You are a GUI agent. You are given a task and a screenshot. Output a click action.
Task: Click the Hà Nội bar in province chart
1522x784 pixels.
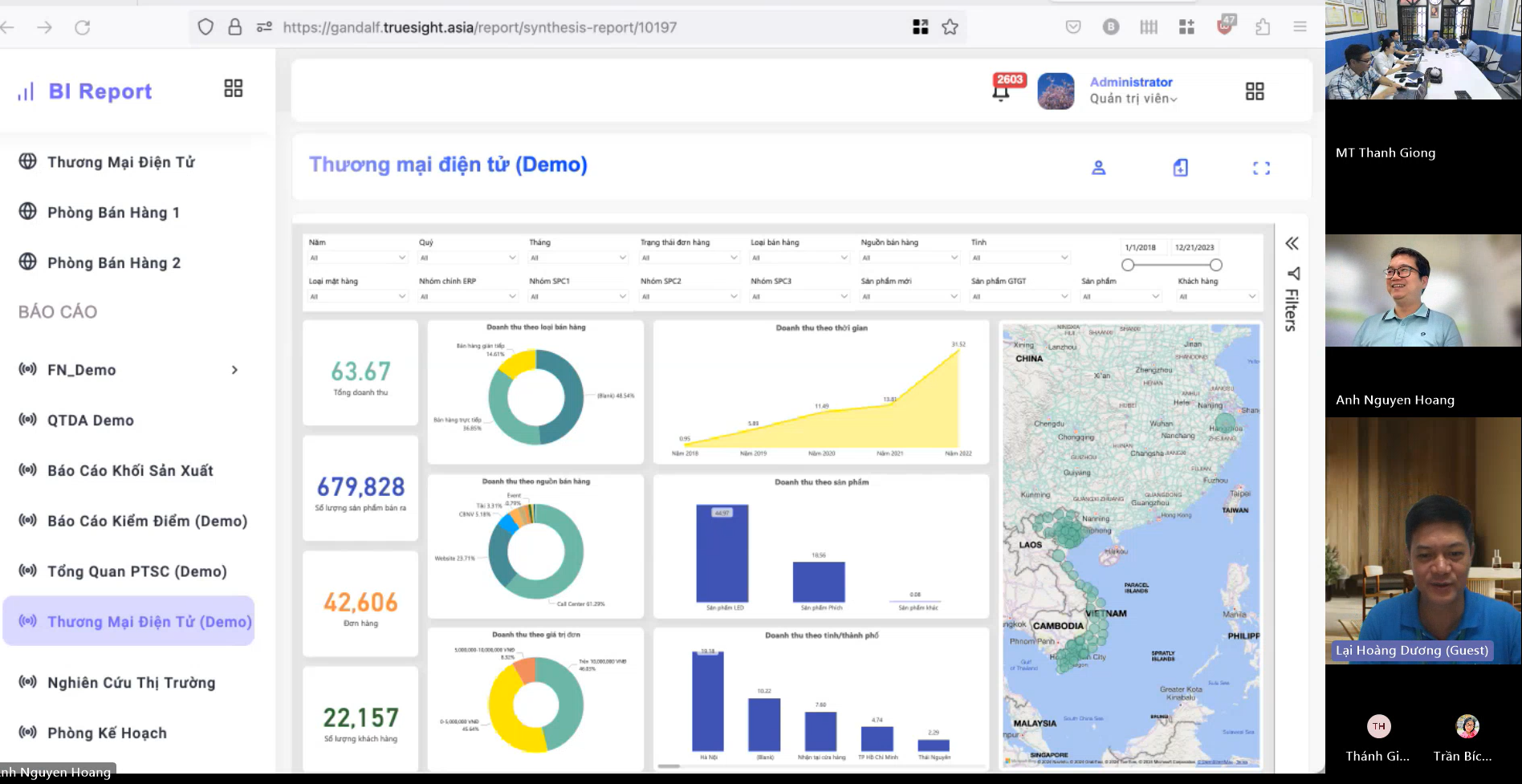[x=708, y=701]
